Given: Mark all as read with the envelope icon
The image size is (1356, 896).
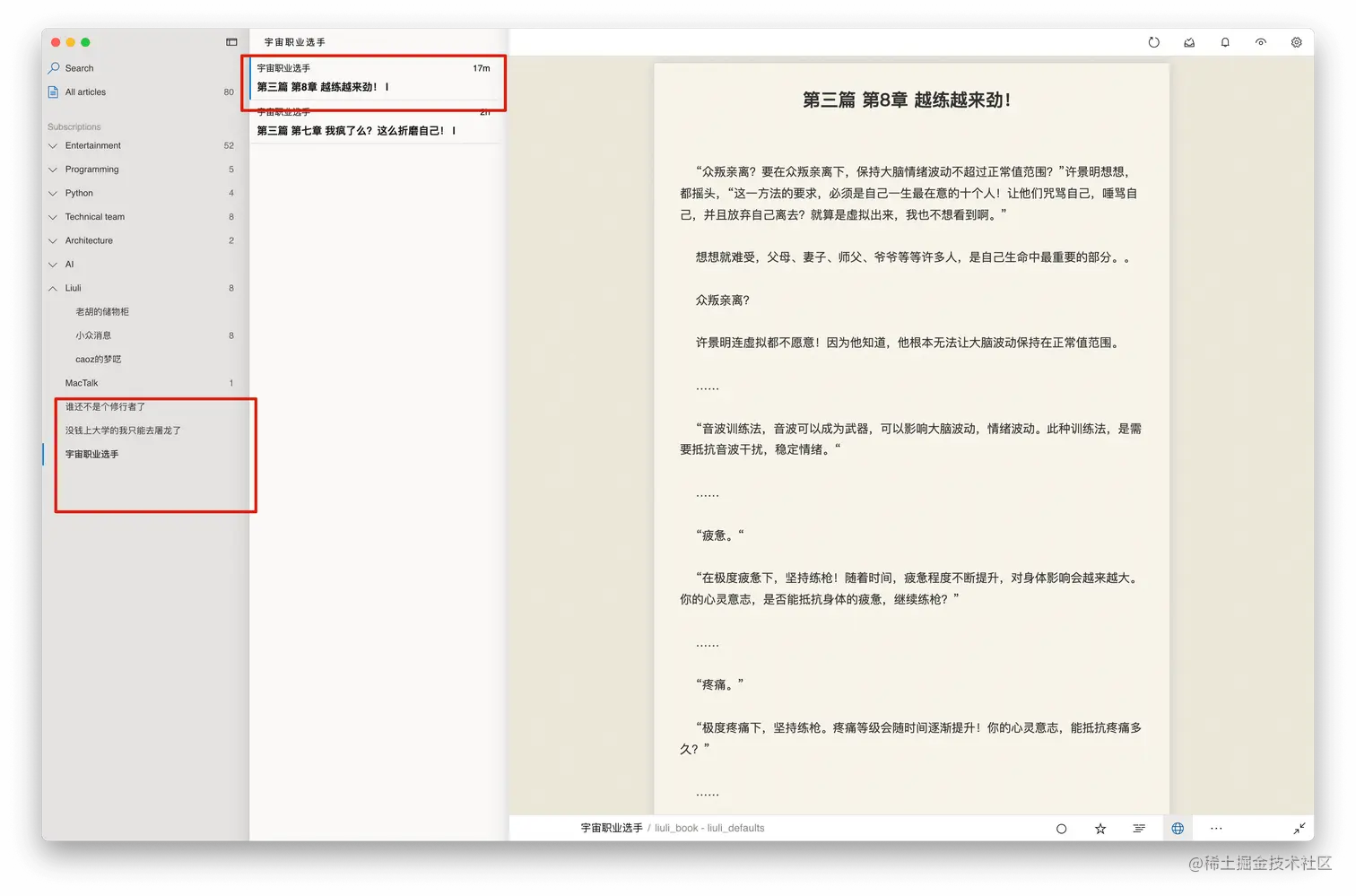Looking at the screenshot, I should [1189, 41].
